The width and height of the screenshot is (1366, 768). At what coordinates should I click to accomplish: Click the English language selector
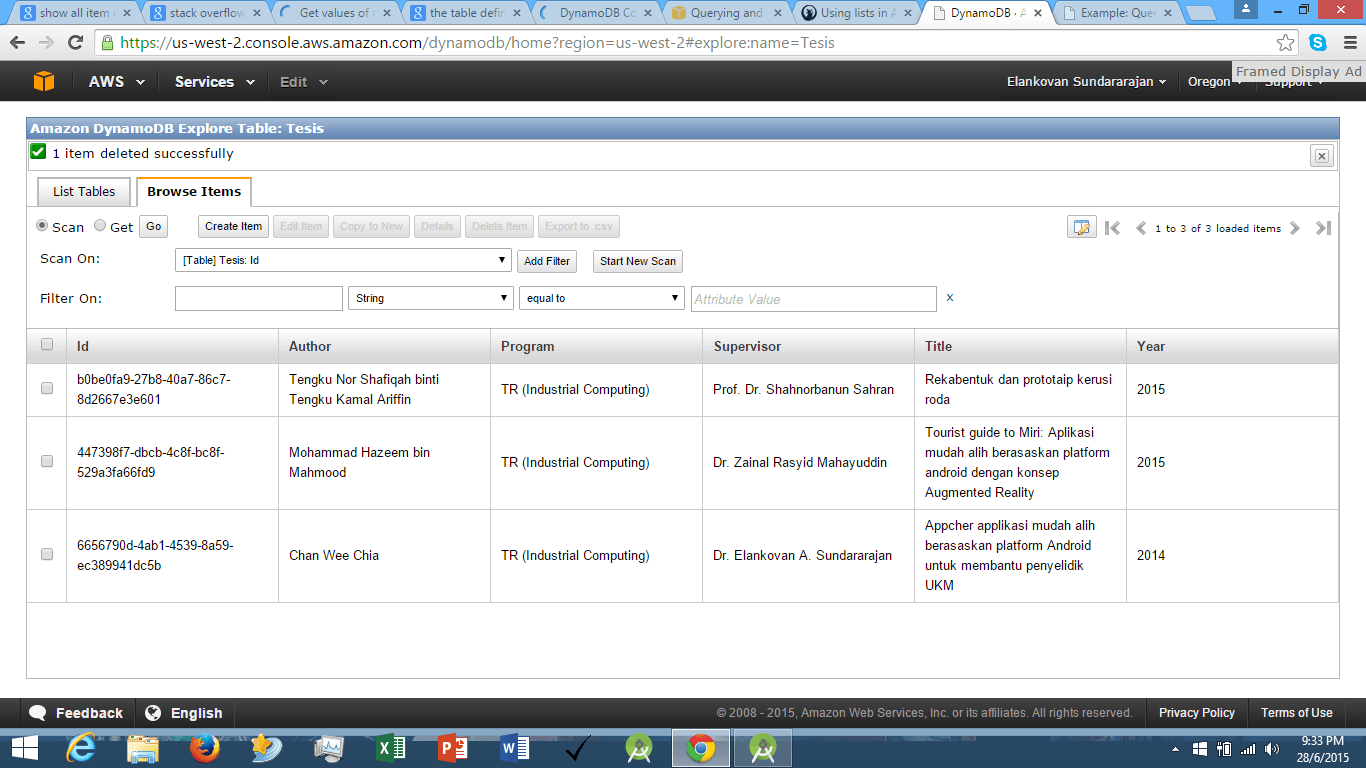[184, 713]
